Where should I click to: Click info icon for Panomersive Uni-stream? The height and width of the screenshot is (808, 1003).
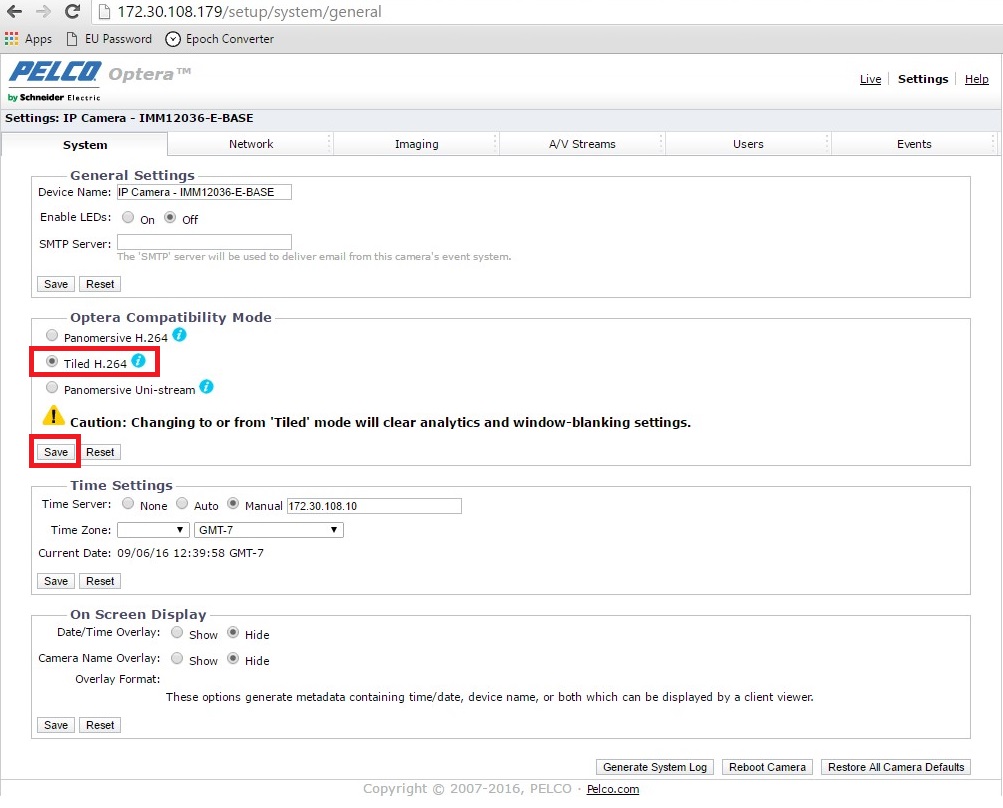tap(206, 387)
